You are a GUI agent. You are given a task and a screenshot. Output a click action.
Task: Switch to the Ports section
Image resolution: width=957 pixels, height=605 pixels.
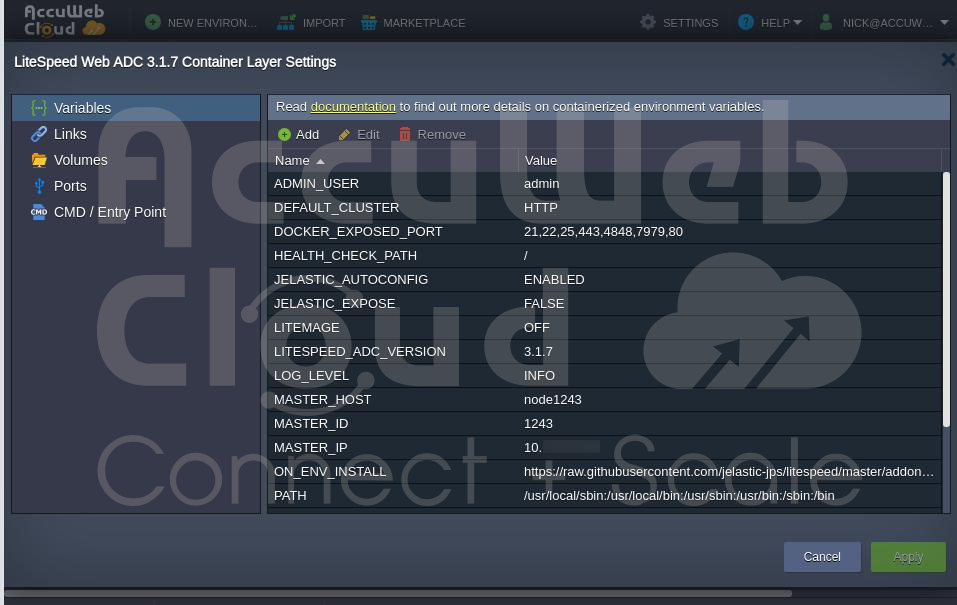pyautogui.click(x=70, y=186)
